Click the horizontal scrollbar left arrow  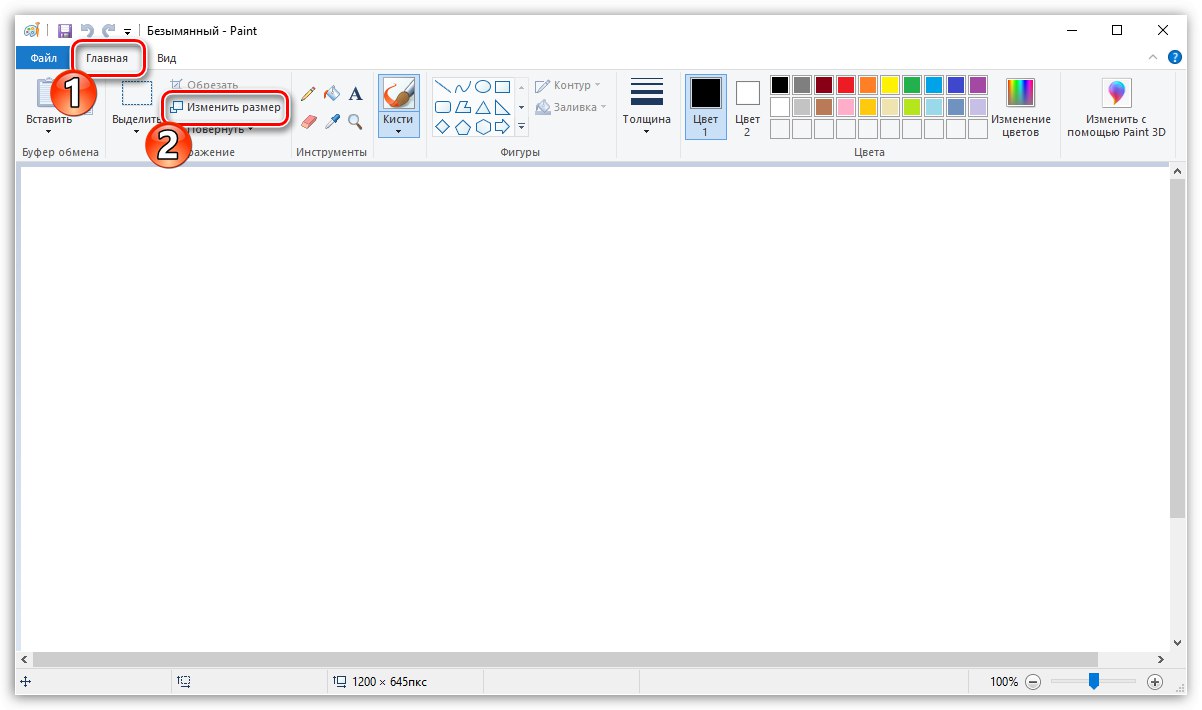pos(26,660)
